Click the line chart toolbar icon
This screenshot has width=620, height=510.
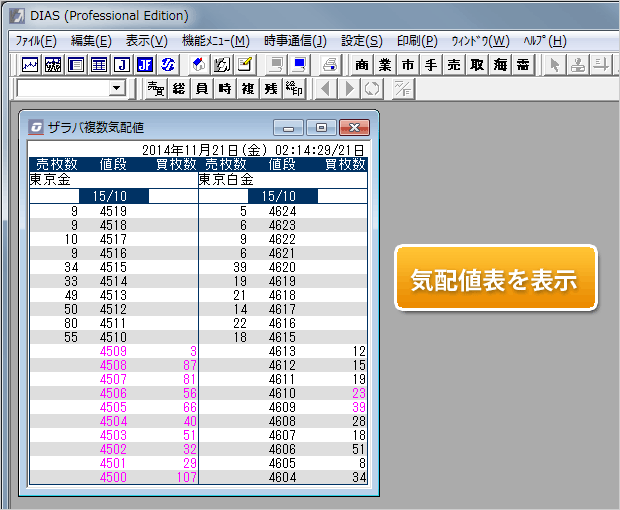pyautogui.click(x=30, y=65)
